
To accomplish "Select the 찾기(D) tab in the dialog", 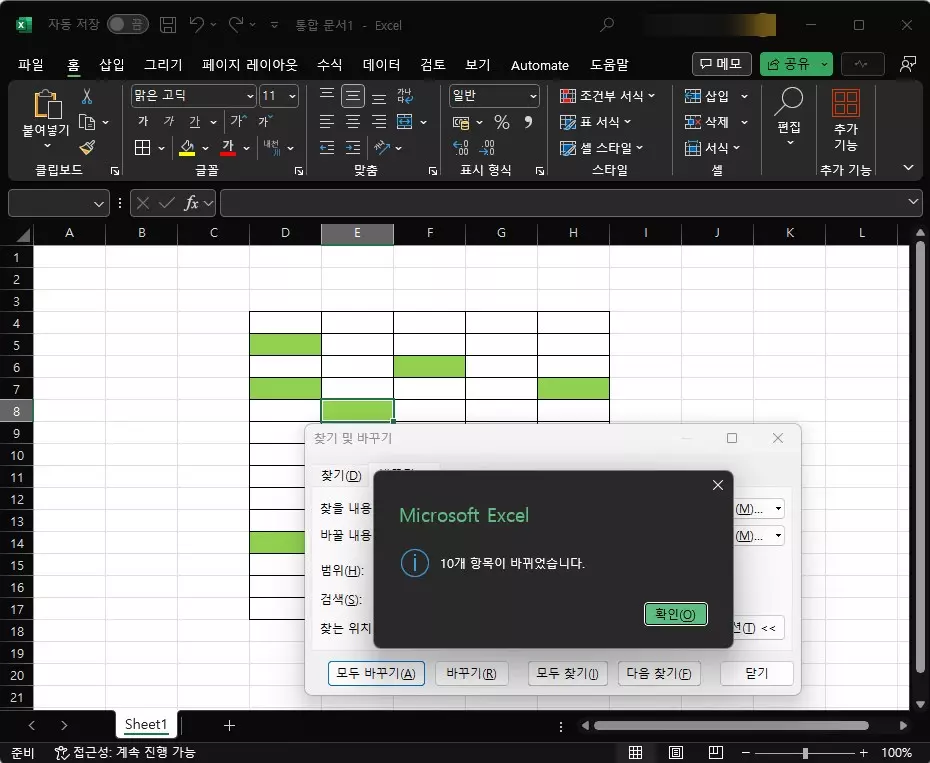I will (338, 475).
